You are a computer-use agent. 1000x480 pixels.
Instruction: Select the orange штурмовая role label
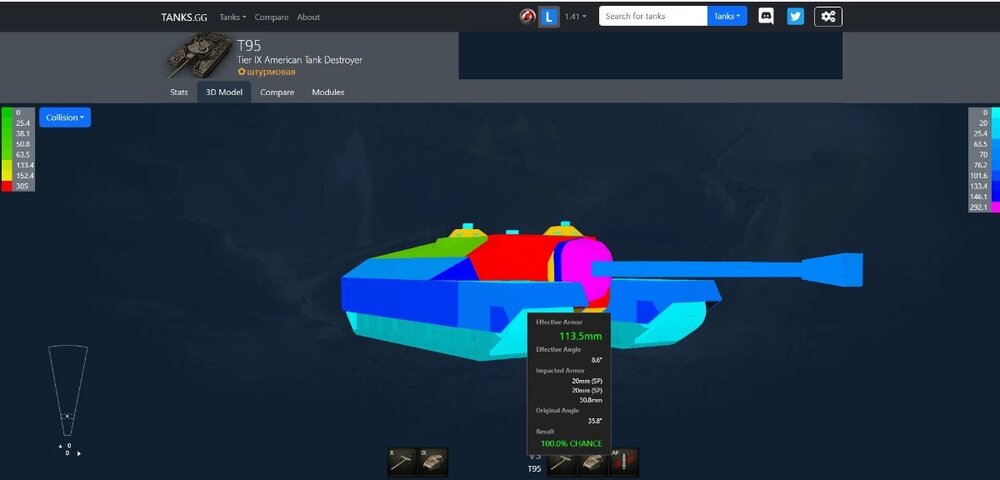click(x=267, y=72)
